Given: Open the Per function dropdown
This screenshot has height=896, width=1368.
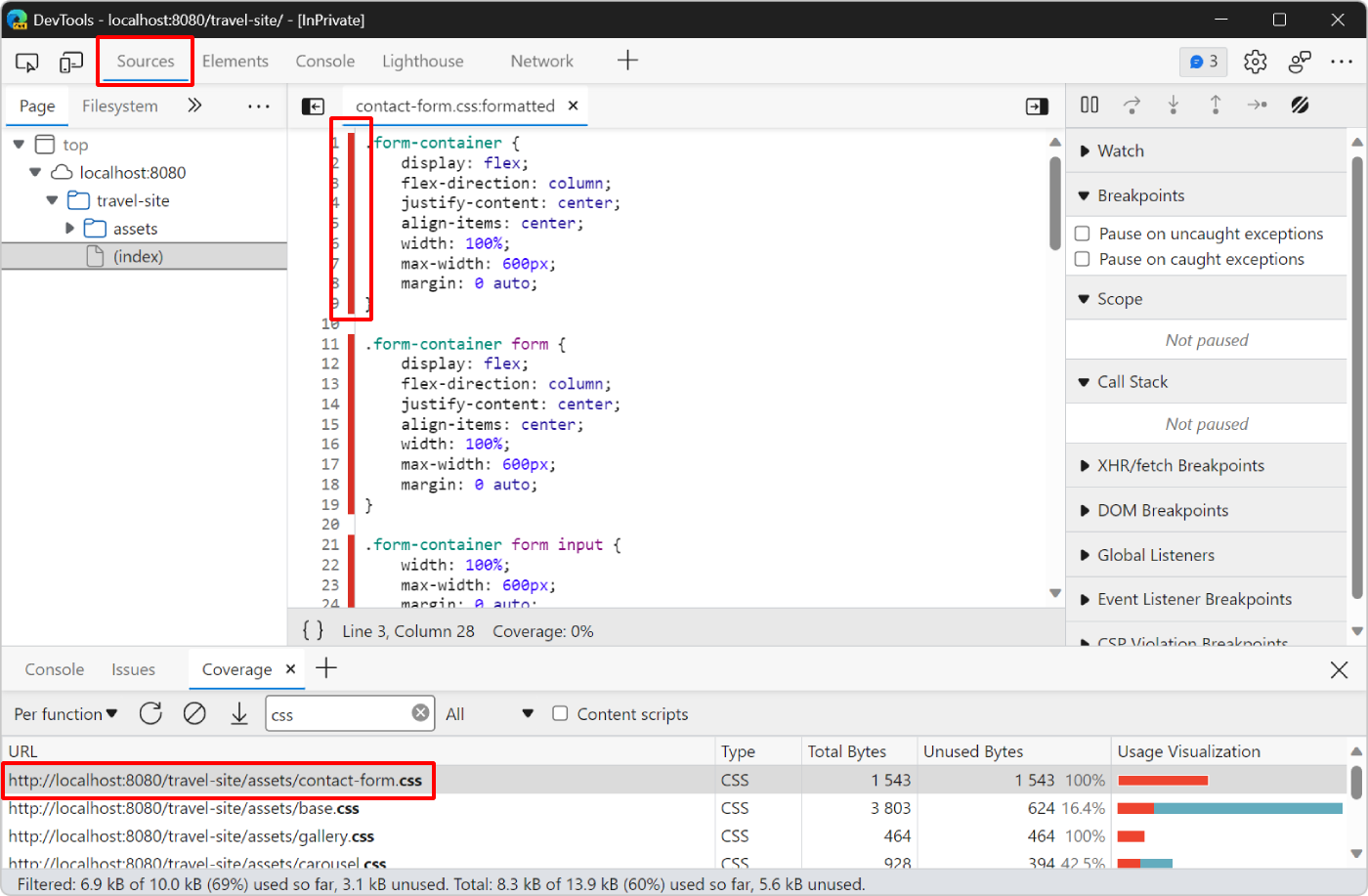Looking at the screenshot, I should point(64,713).
